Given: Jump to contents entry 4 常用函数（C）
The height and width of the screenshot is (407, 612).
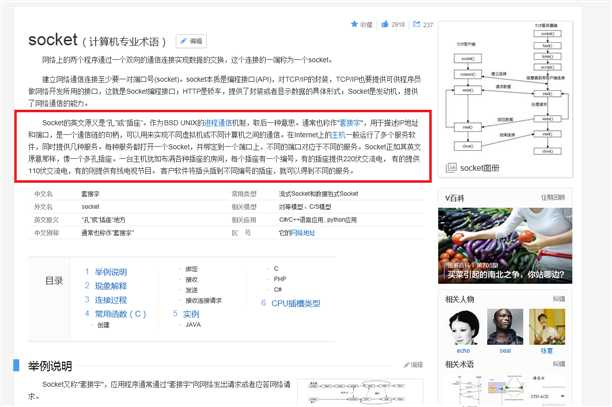Looking at the screenshot, I should [121, 314].
